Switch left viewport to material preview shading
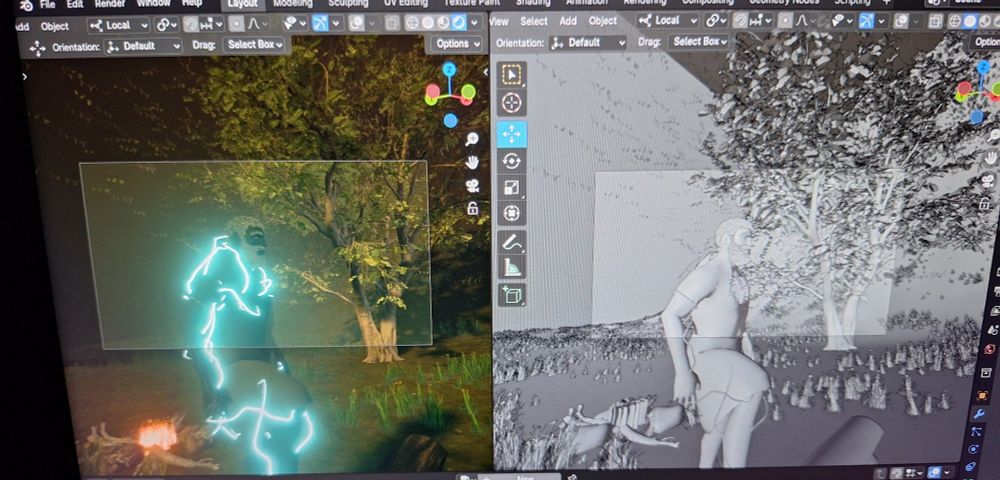The height and width of the screenshot is (480, 1000). point(443,24)
